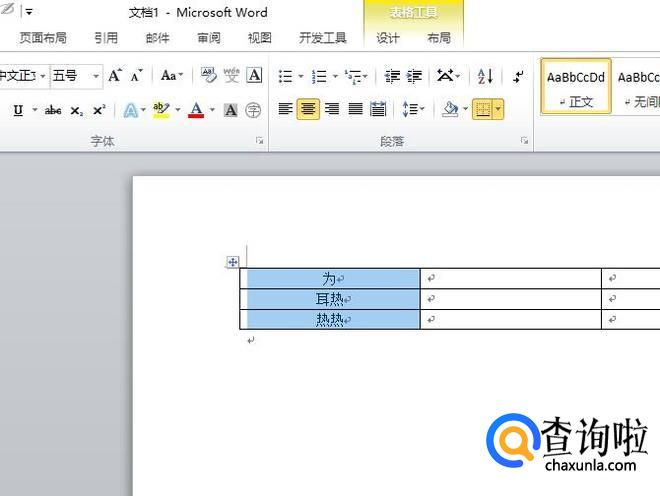Viewport: 660px width, 496px height.
Task: Open the 视图 tab
Action: [260, 37]
